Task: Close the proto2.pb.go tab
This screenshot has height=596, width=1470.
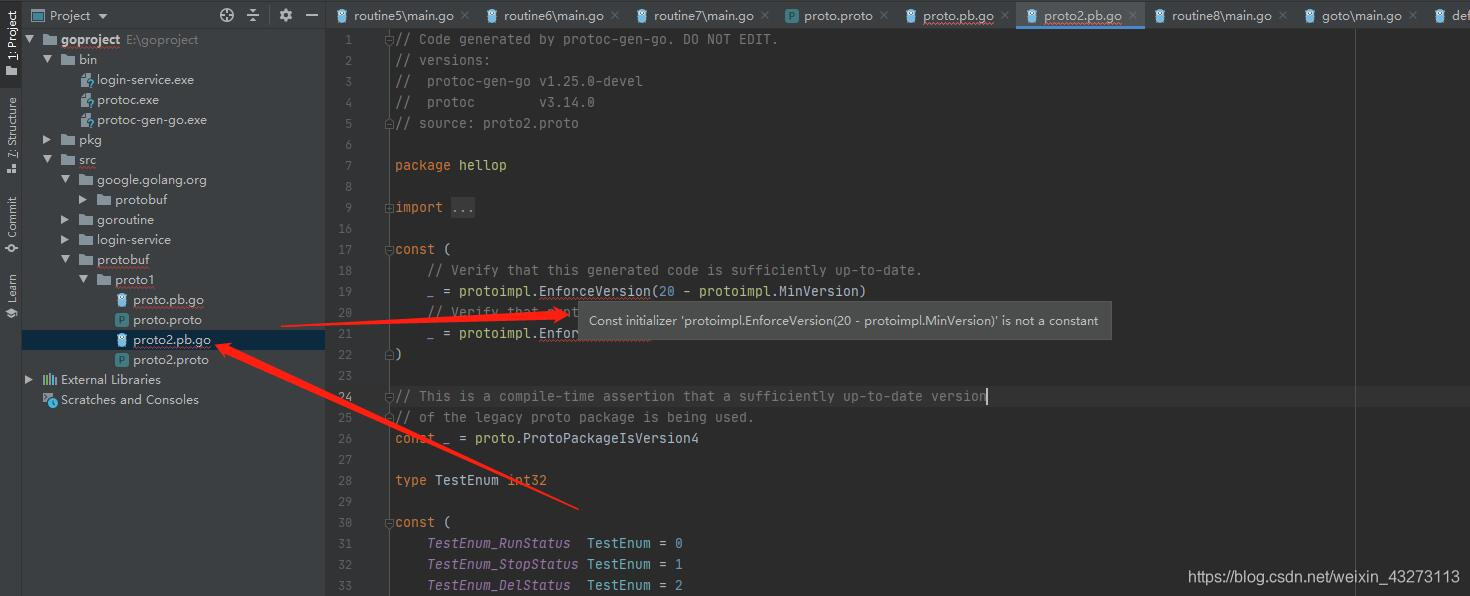Action: click(x=1132, y=16)
